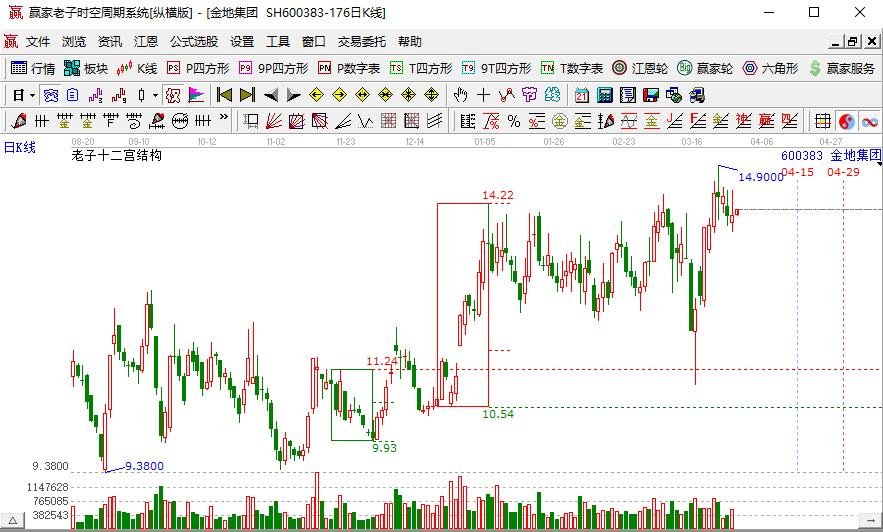Image resolution: width=883 pixels, height=532 pixels.
Task: Click the yellow diamond left-arrow icon
Action: pos(316,95)
